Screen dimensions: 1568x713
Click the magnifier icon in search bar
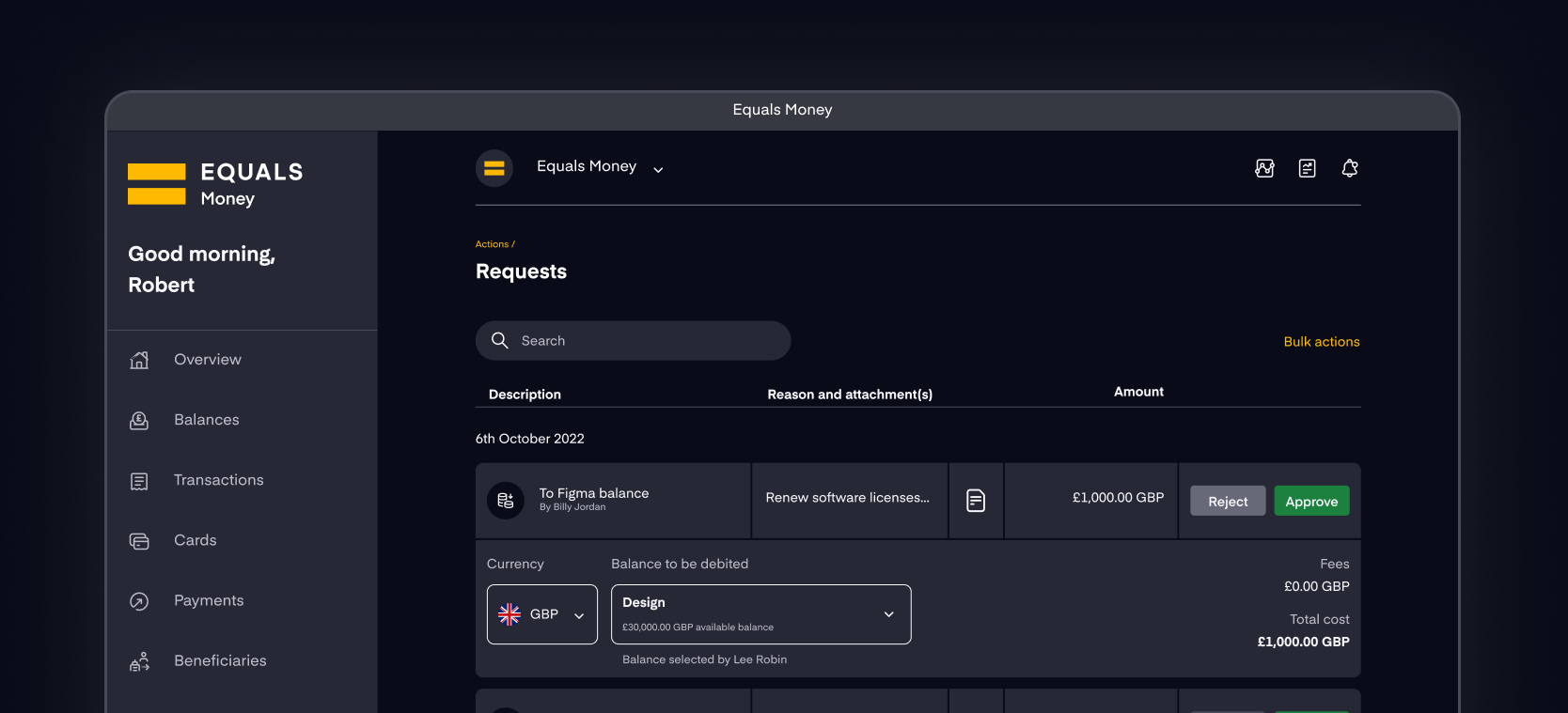pyautogui.click(x=500, y=340)
